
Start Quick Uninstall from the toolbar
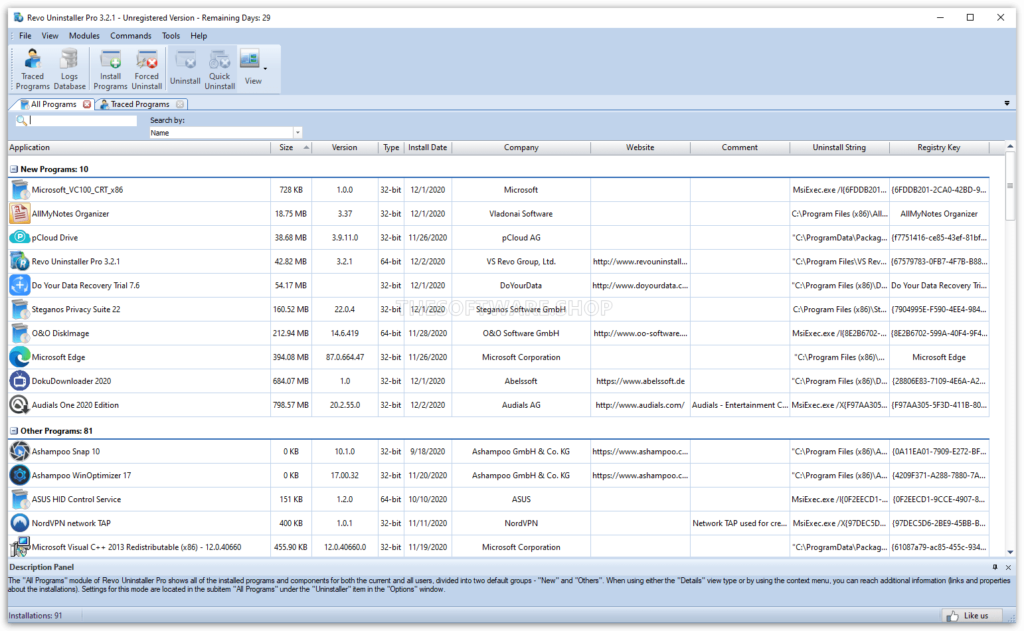(219, 69)
